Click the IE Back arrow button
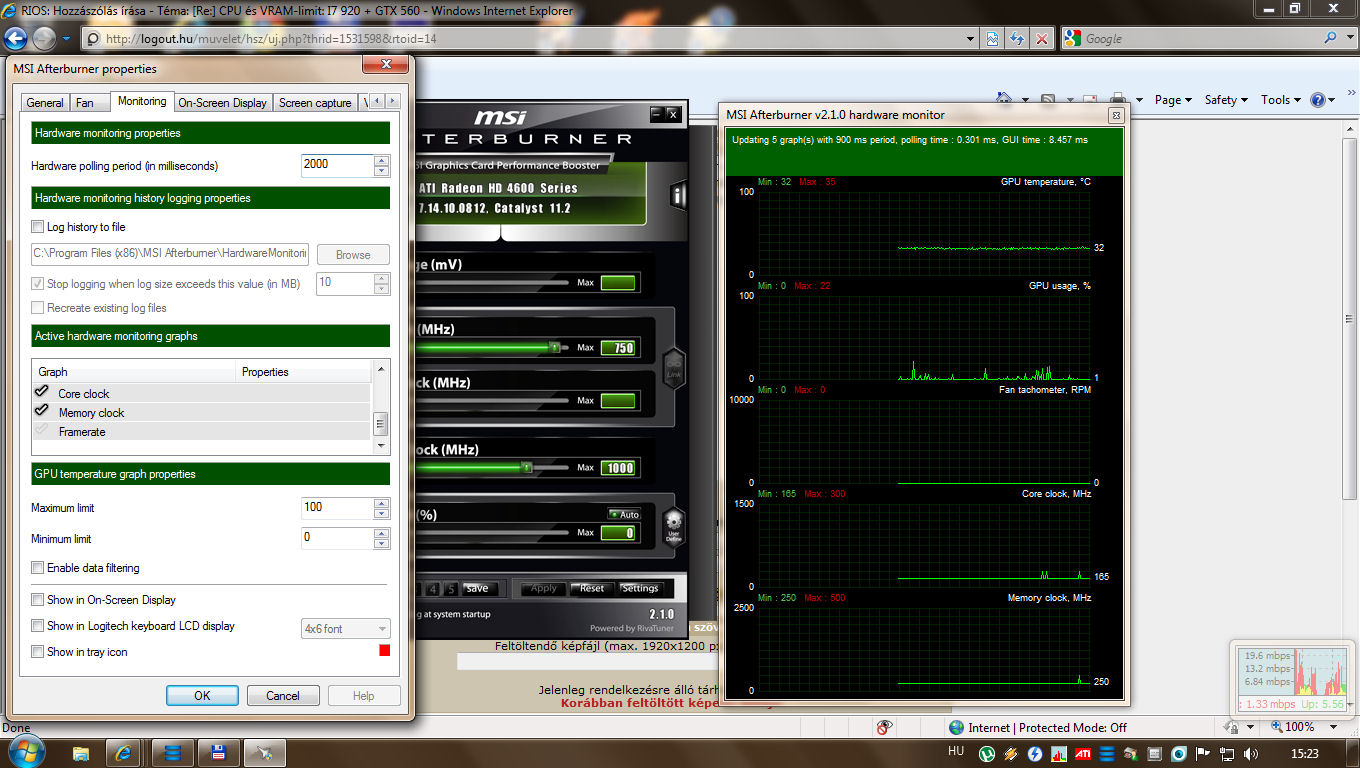Image resolution: width=1360 pixels, height=768 pixels. tap(16, 39)
